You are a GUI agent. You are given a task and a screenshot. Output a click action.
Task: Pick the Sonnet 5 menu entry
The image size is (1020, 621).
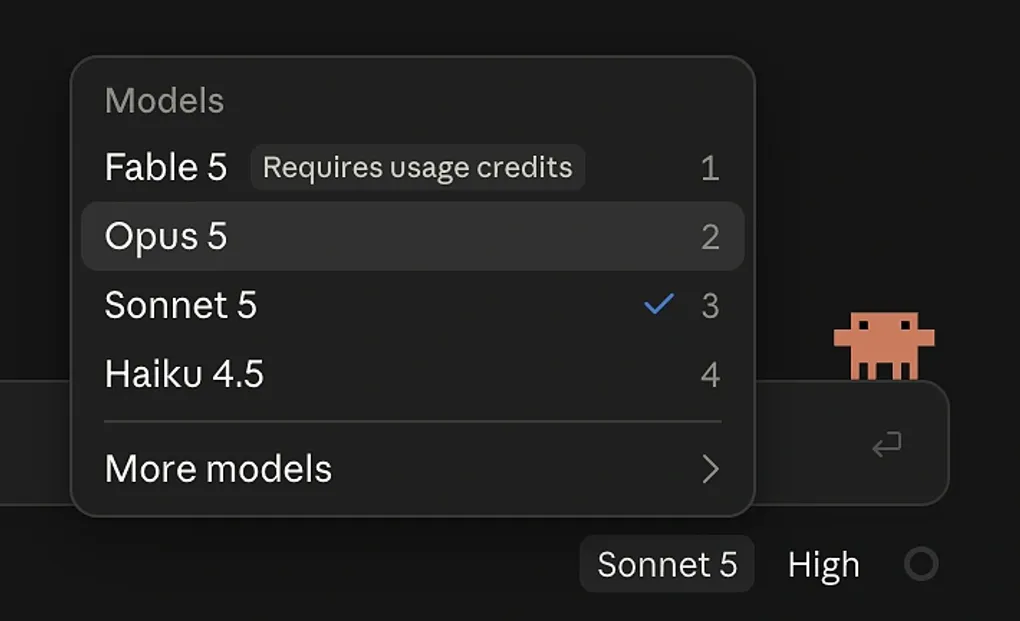pyautogui.click(x=412, y=305)
